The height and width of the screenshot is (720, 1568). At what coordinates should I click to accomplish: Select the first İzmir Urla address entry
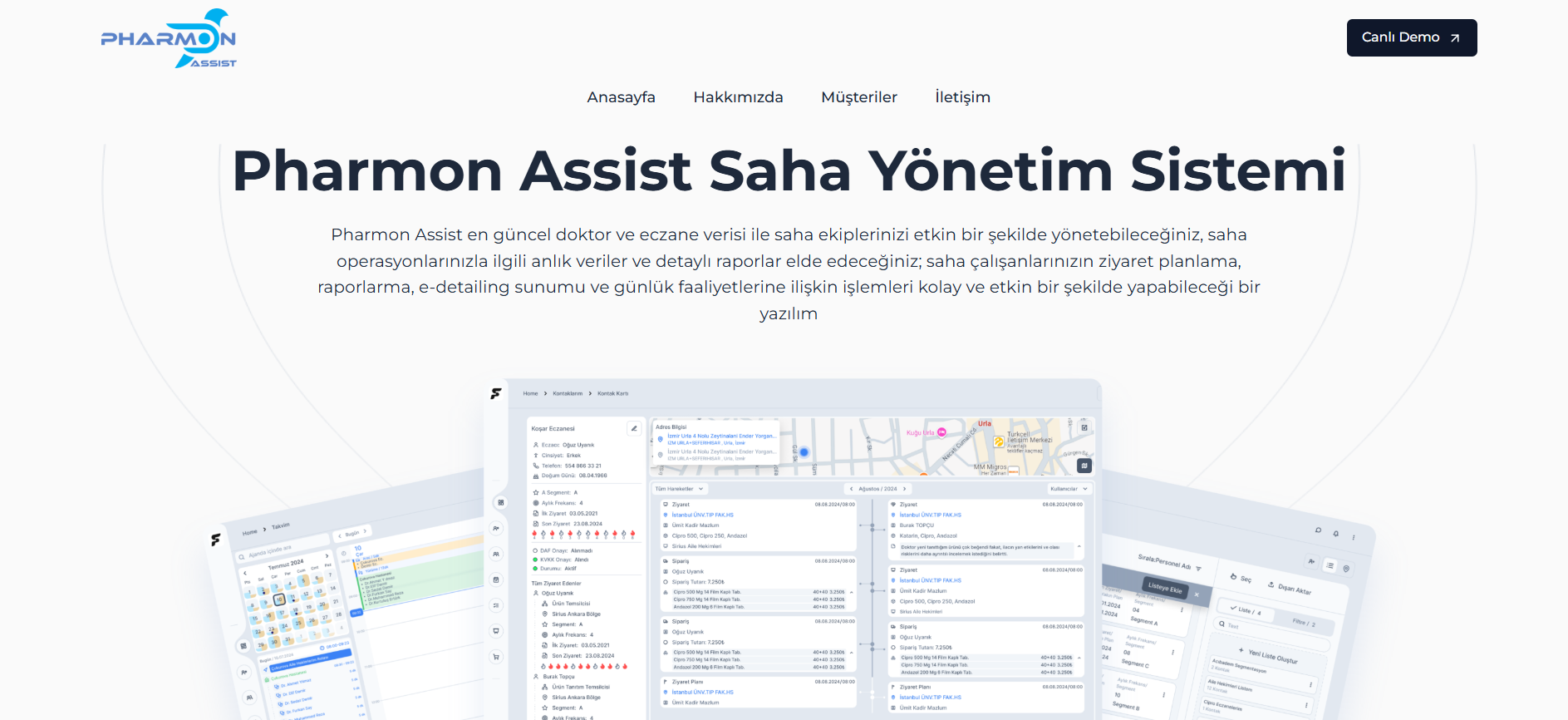(718, 439)
